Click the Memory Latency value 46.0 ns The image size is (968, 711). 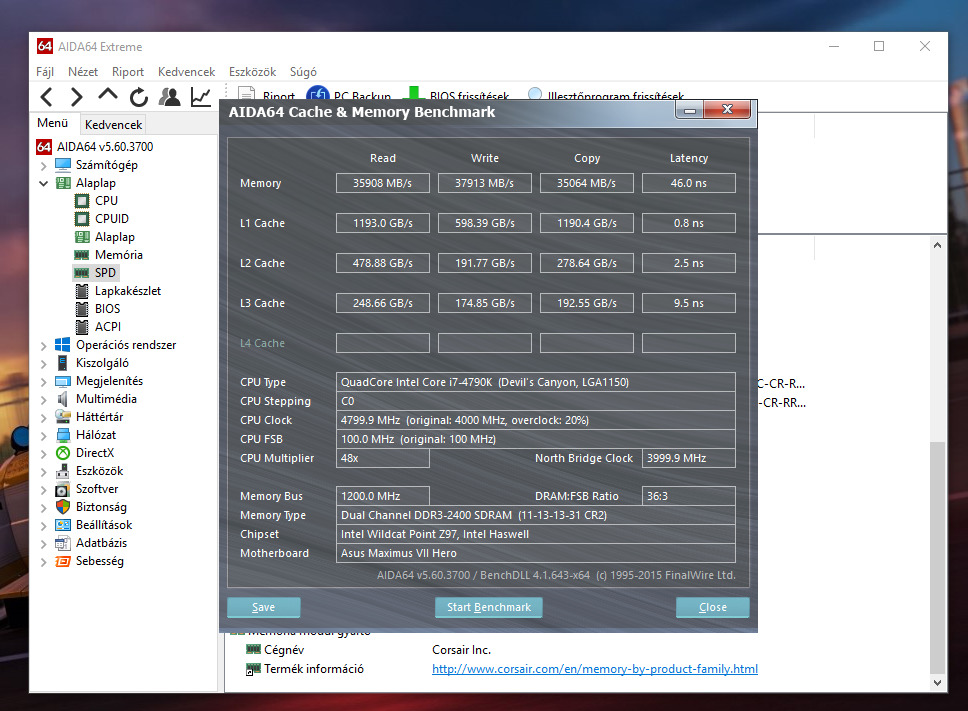coord(689,183)
